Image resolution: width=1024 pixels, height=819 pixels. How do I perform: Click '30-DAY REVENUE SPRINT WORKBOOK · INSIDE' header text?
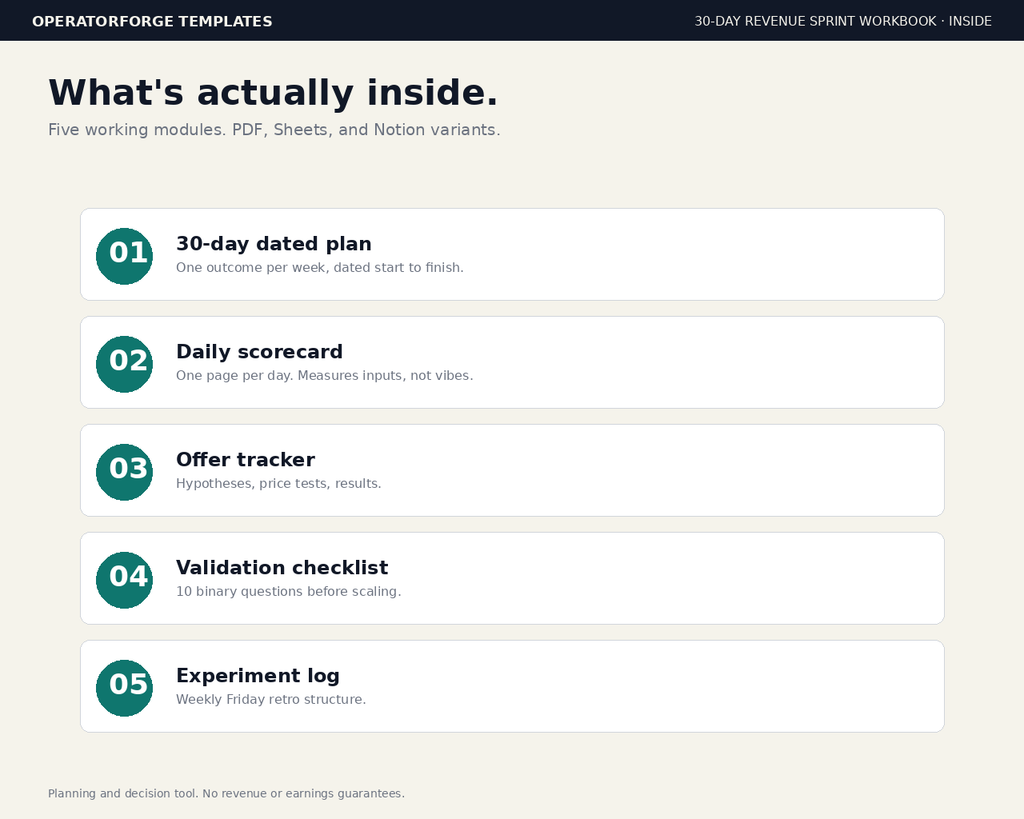click(843, 21)
